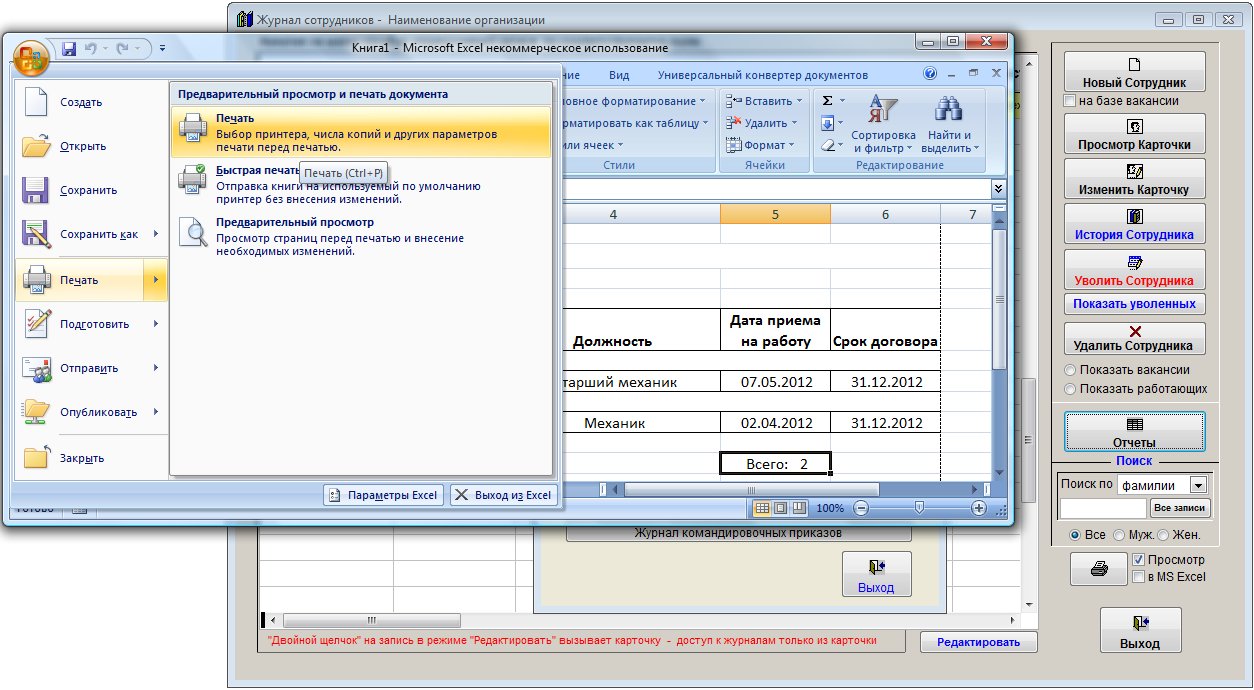The width and height of the screenshot is (1254, 690).
Task: Expand the 'Сохранить как' submenu arrow
Action: [156, 234]
